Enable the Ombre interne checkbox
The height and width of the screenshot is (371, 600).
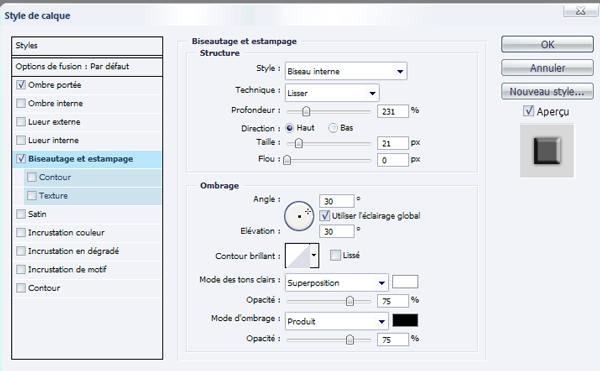(21, 103)
